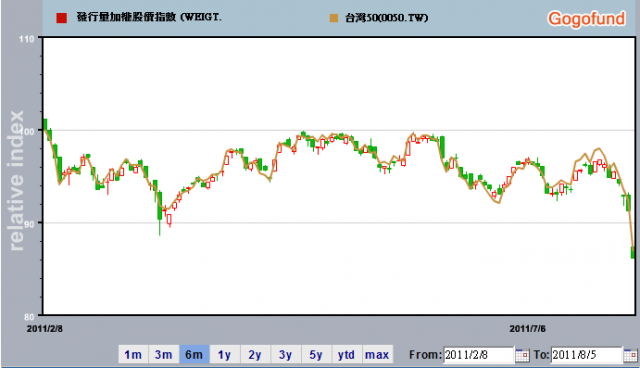
Task: Click the 80 y-axis value
Action: tap(29, 317)
